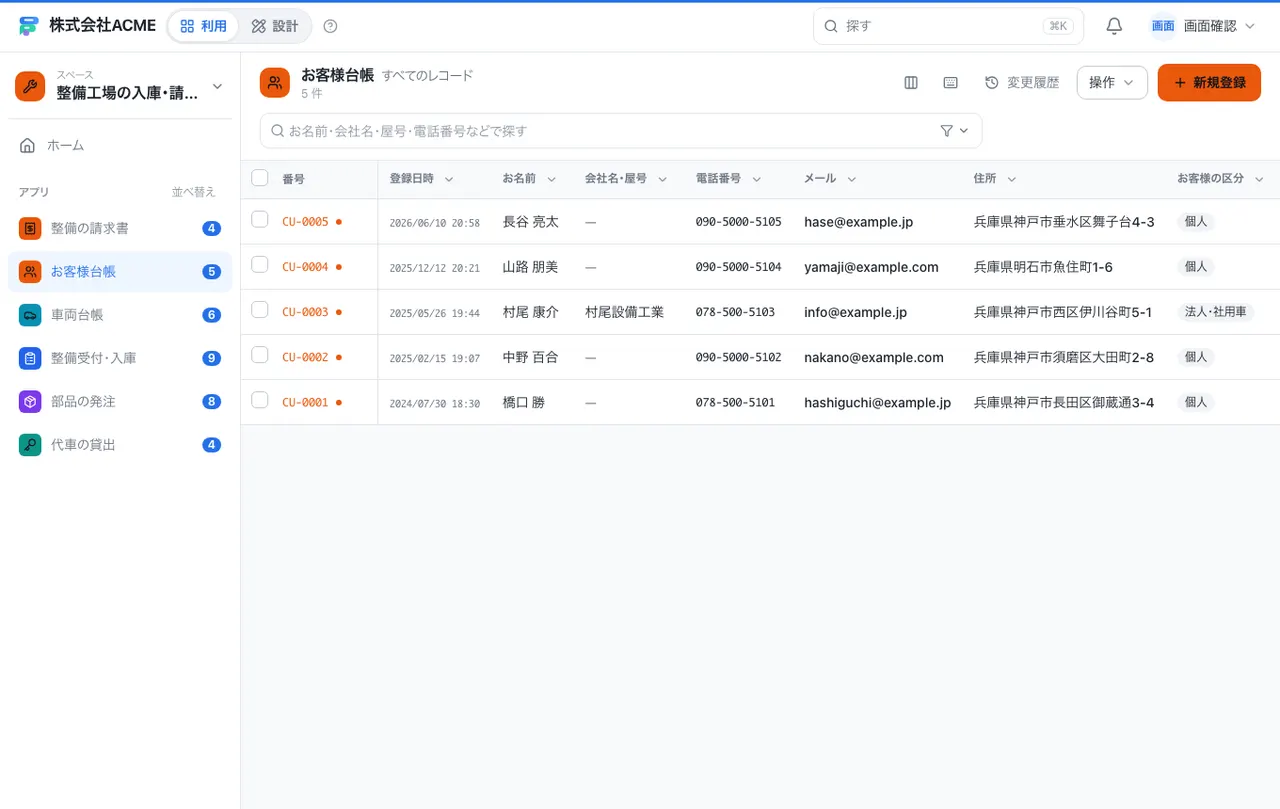Click the お客様台帳 header icon
The height and width of the screenshot is (809, 1280).
(x=275, y=83)
